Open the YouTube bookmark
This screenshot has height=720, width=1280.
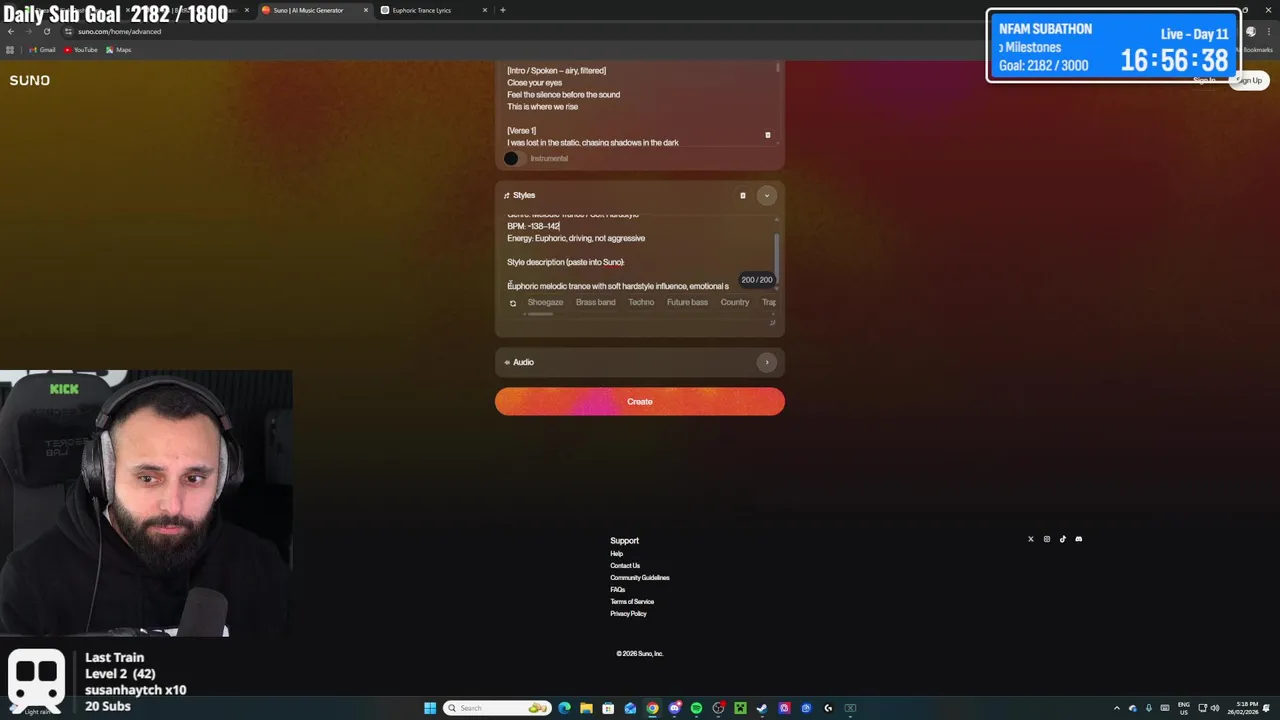point(81,49)
